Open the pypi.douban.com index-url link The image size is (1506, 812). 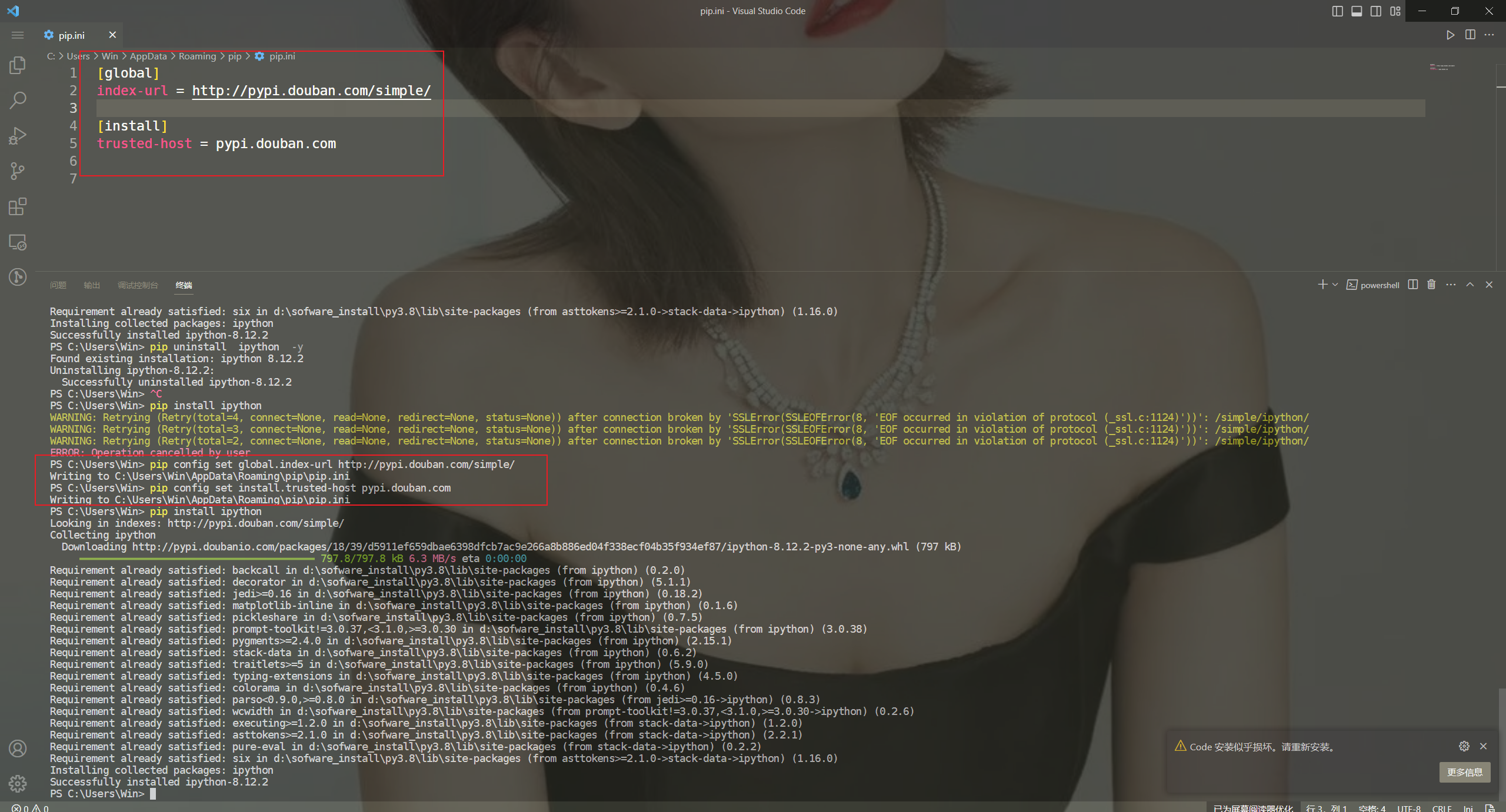click(x=311, y=91)
